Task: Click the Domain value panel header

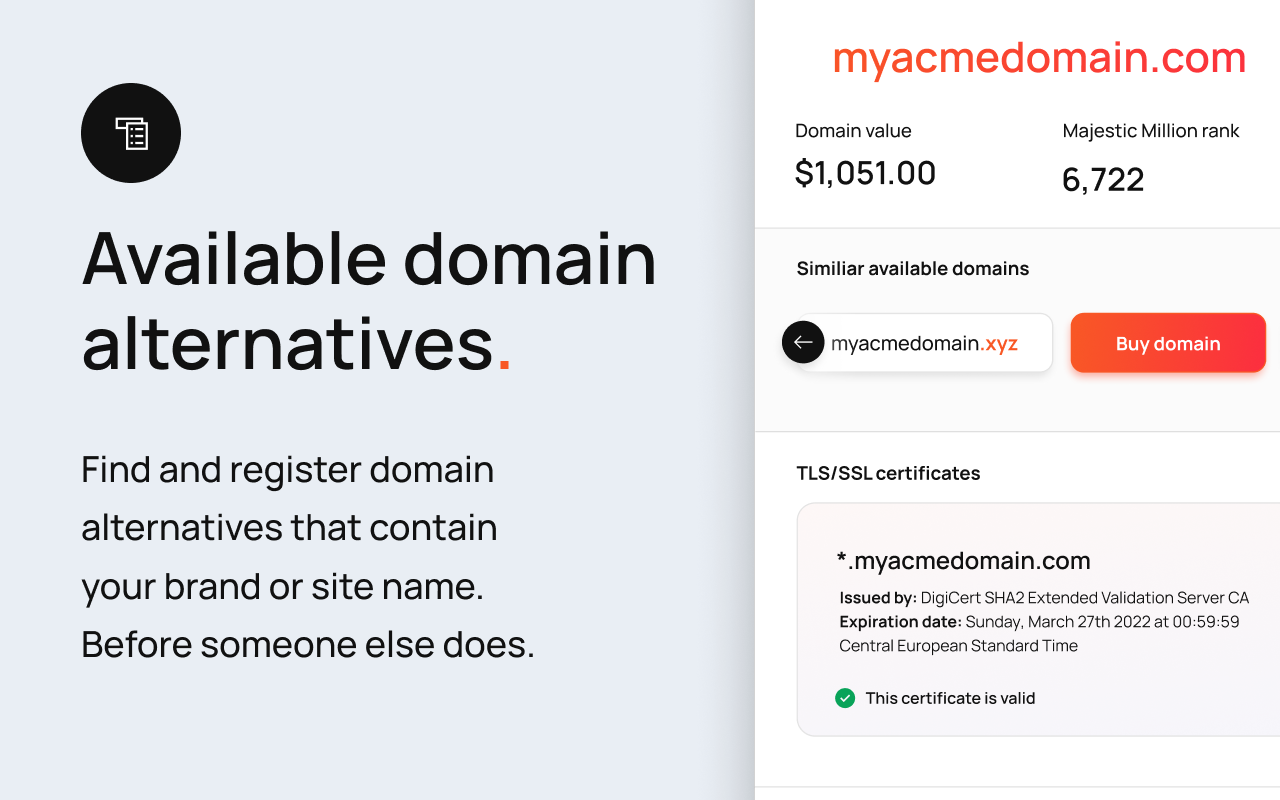Action: pyautogui.click(x=853, y=130)
